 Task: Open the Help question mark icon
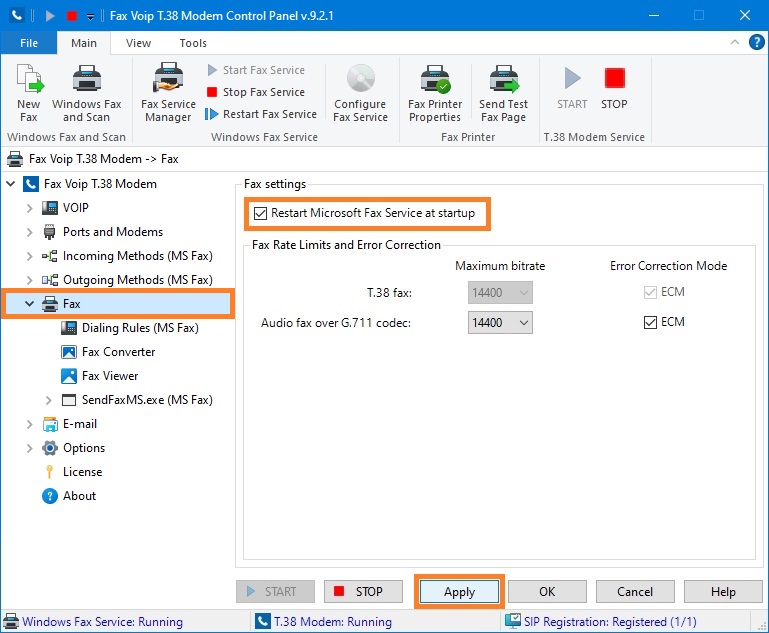point(756,42)
